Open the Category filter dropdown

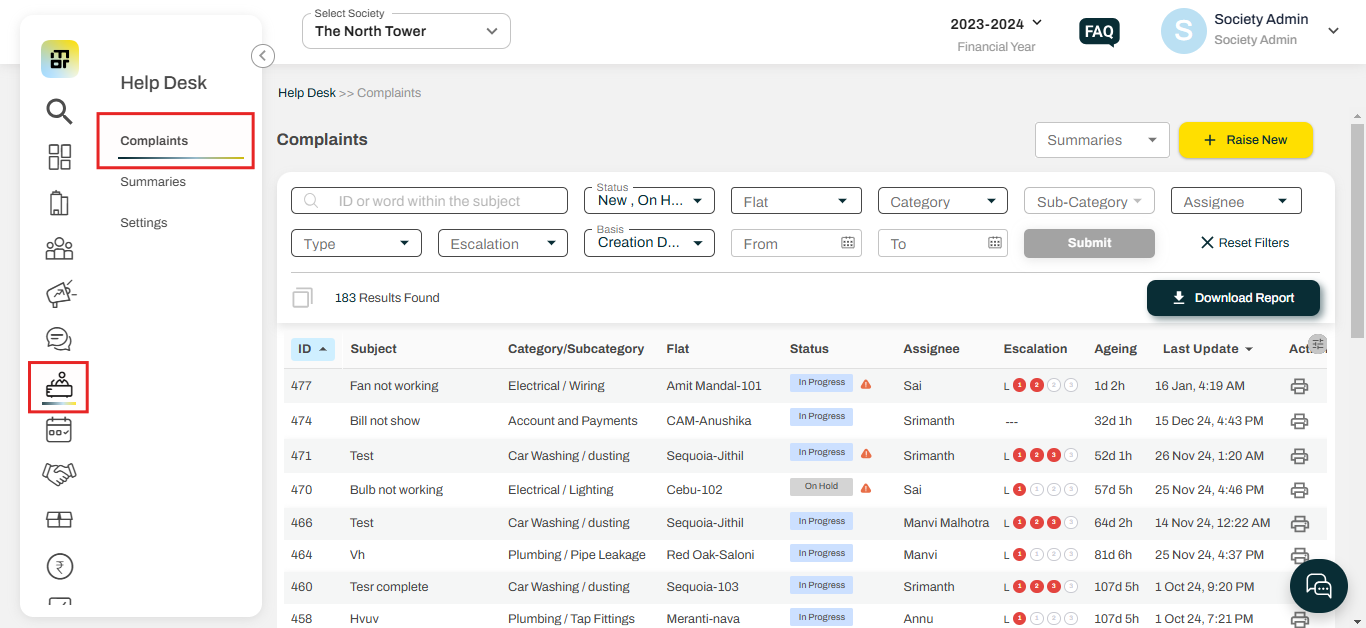(x=943, y=201)
